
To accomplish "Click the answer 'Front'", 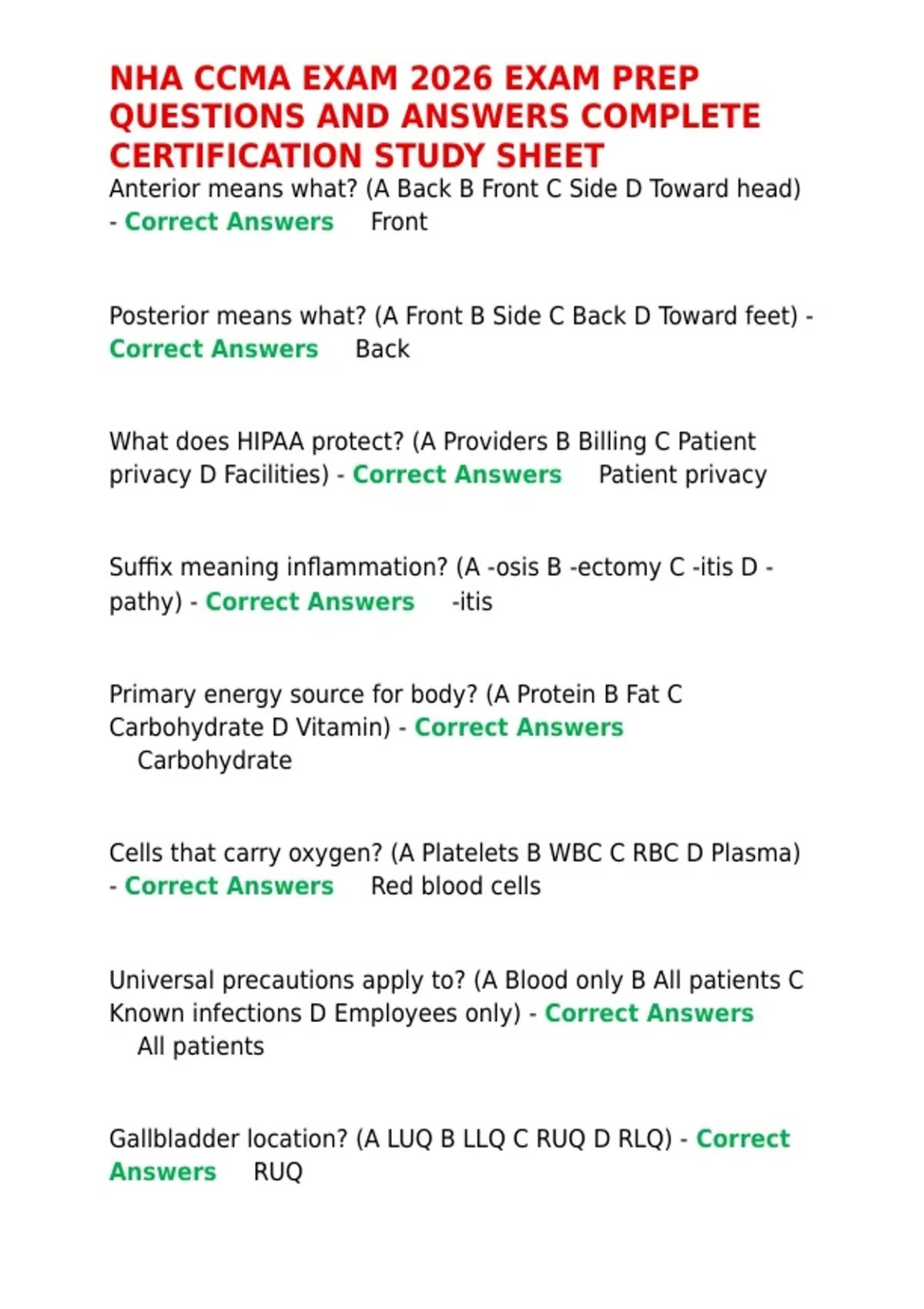I will pyautogui.click(x=399, y=222).
